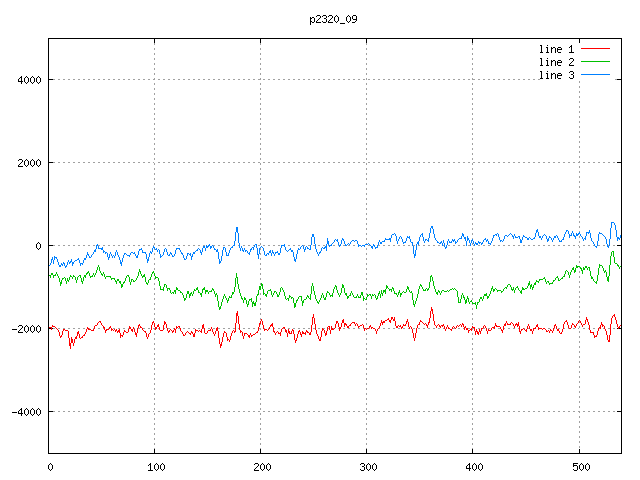
Task: Click the blue line 3 legend sample
Action: pyautogui.click(x=595, y=76)
